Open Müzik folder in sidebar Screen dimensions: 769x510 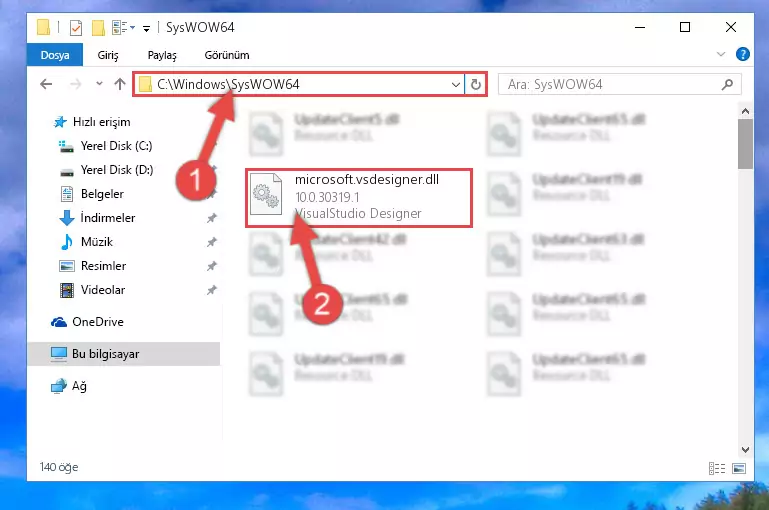click(97, 242)
